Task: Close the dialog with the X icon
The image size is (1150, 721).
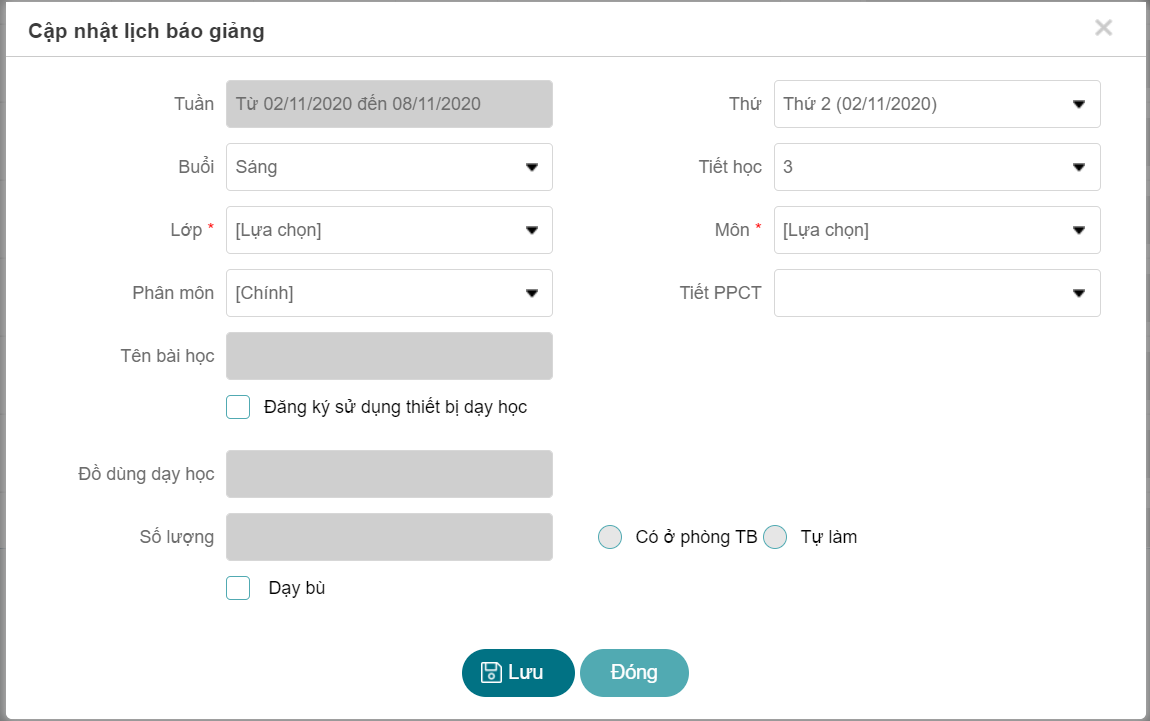Action: (1103, 28)
